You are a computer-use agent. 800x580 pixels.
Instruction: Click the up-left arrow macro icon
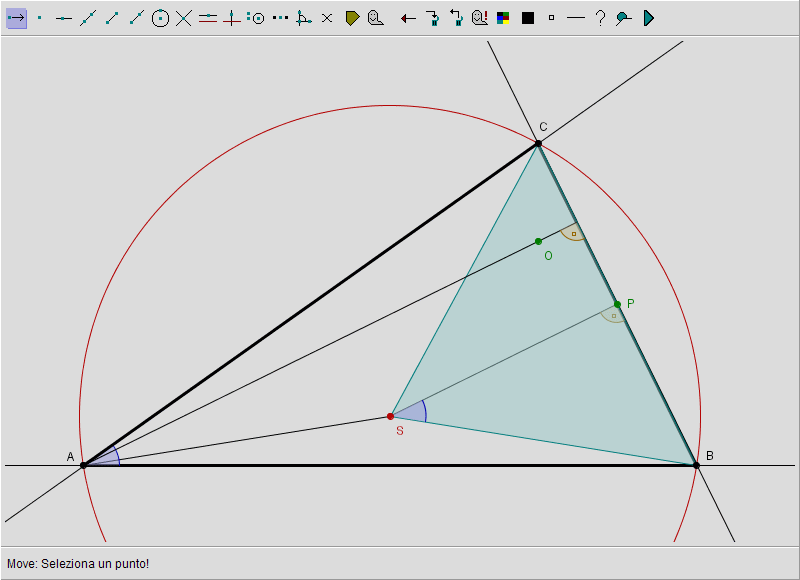[x=456, y=18]
